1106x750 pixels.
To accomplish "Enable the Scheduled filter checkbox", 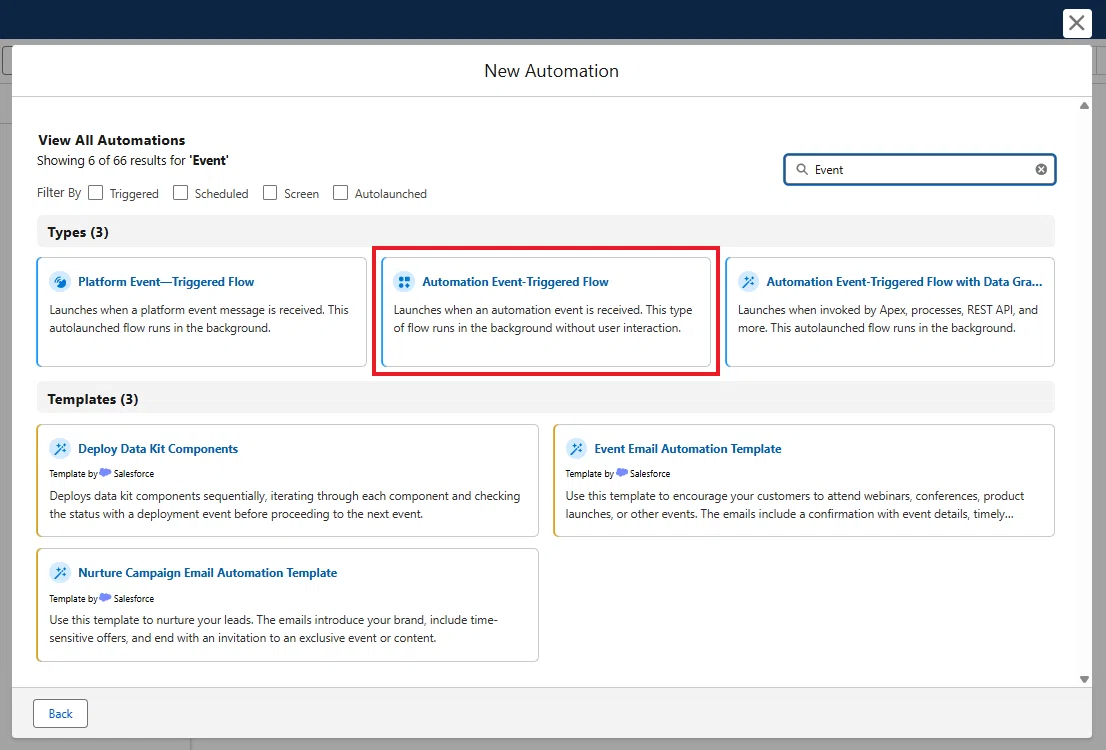I will 181,193.
